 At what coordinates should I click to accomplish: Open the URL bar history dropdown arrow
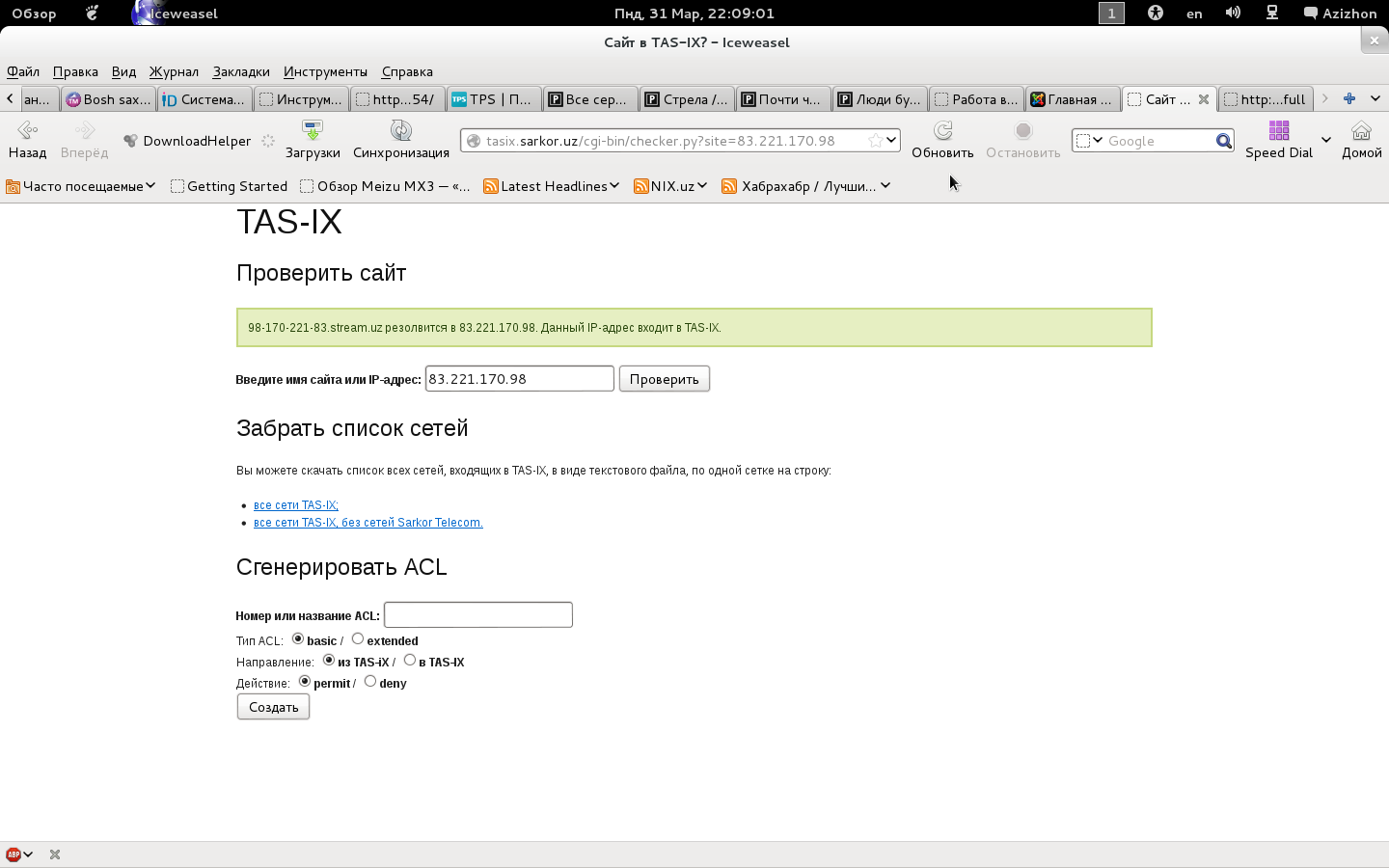tap(891, 141)
